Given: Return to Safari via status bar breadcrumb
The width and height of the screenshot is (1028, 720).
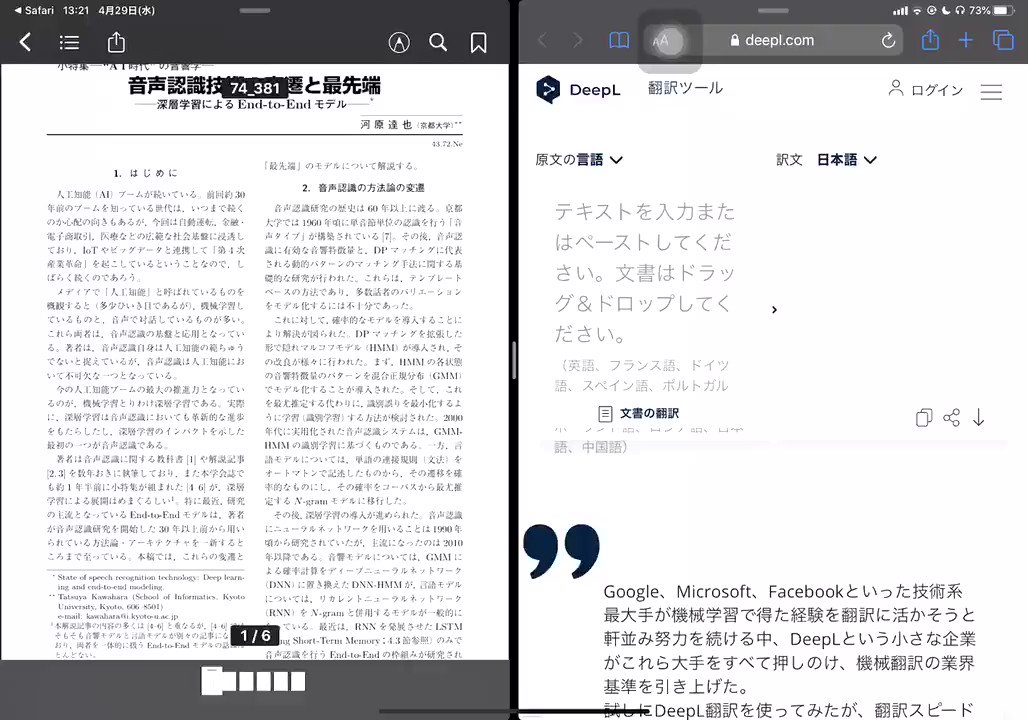Looking at the screenshot, I should (34, 10).
